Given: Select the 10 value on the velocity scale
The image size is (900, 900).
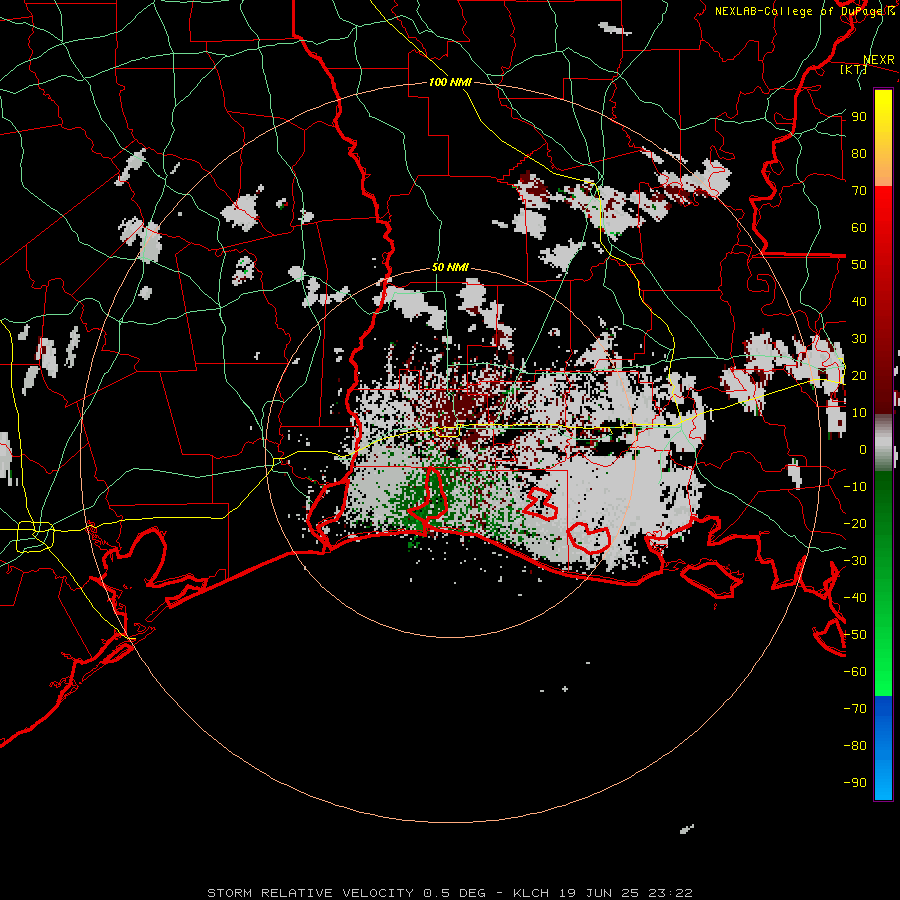Looking at the screenshot, I should (x=859, y=413).
